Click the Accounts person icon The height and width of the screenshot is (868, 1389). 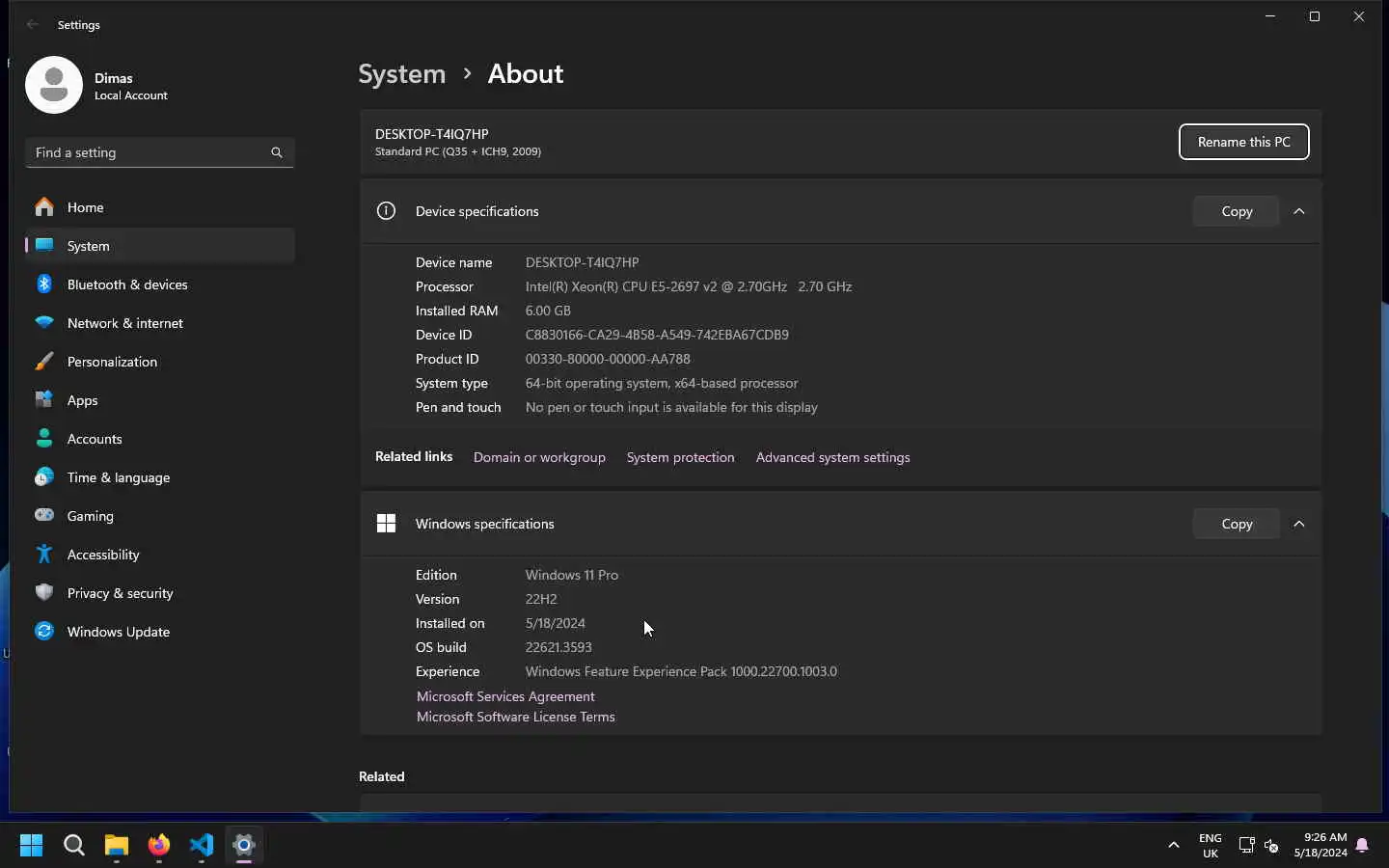(x=44, y=438)
